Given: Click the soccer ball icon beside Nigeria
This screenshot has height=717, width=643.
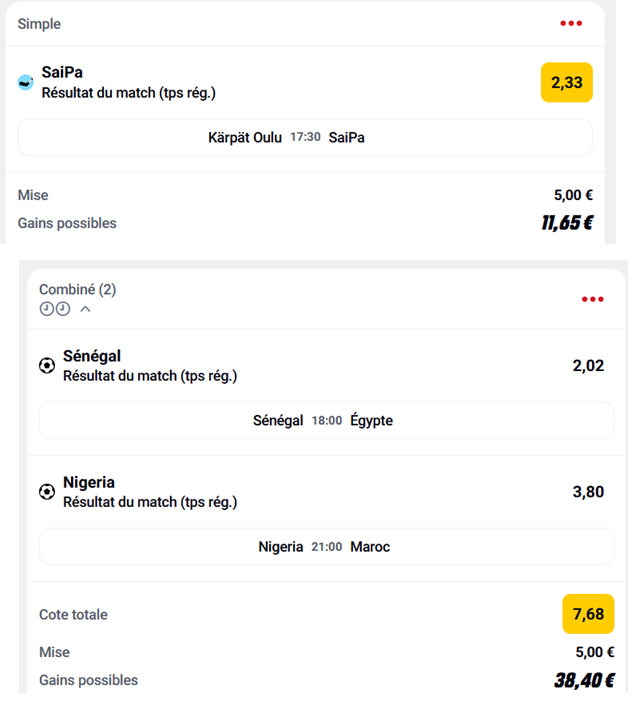Looking at the screenshot, I should point(47,492).
